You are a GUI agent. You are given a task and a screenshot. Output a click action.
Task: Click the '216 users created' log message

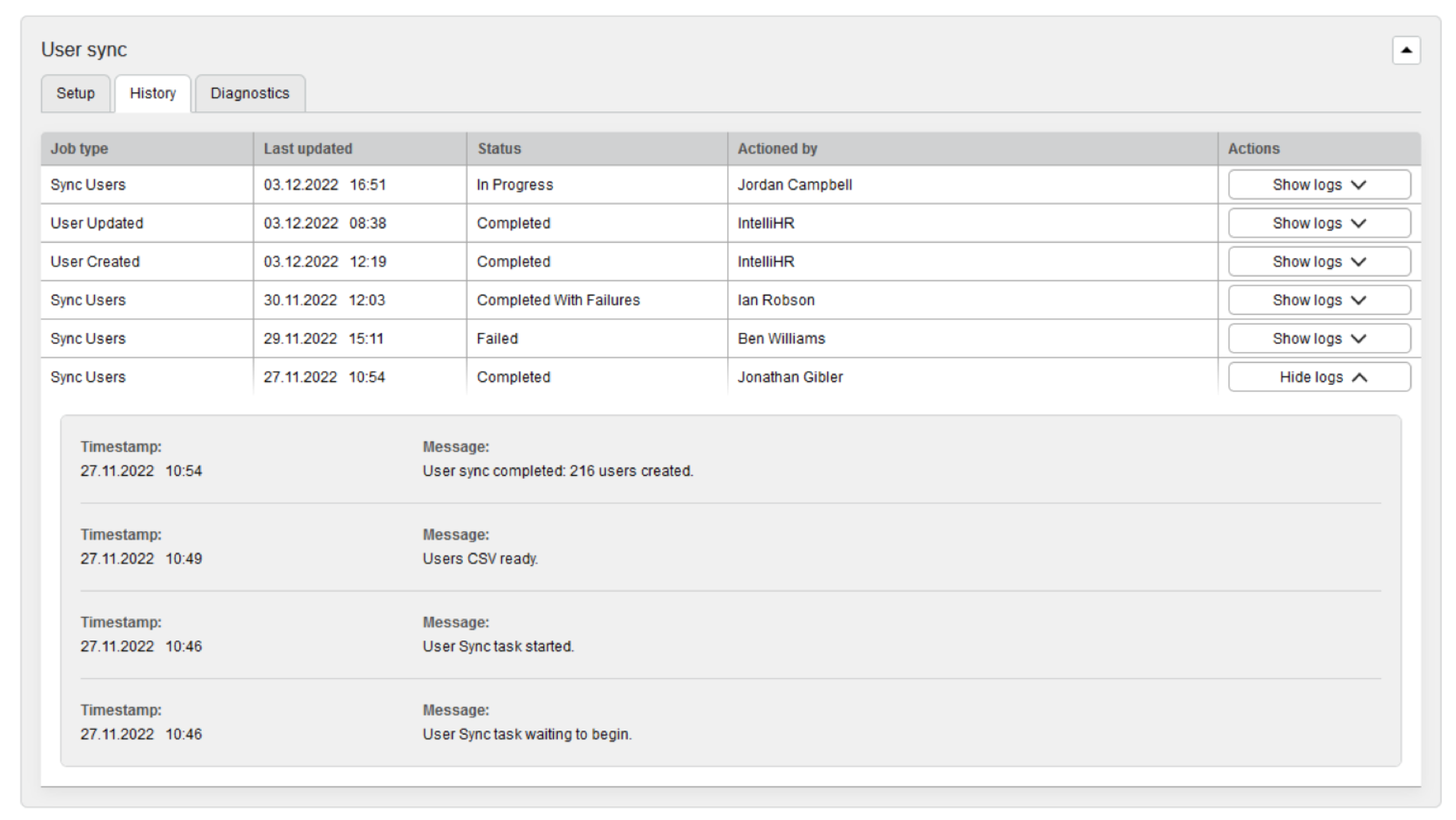click(558, 471)
